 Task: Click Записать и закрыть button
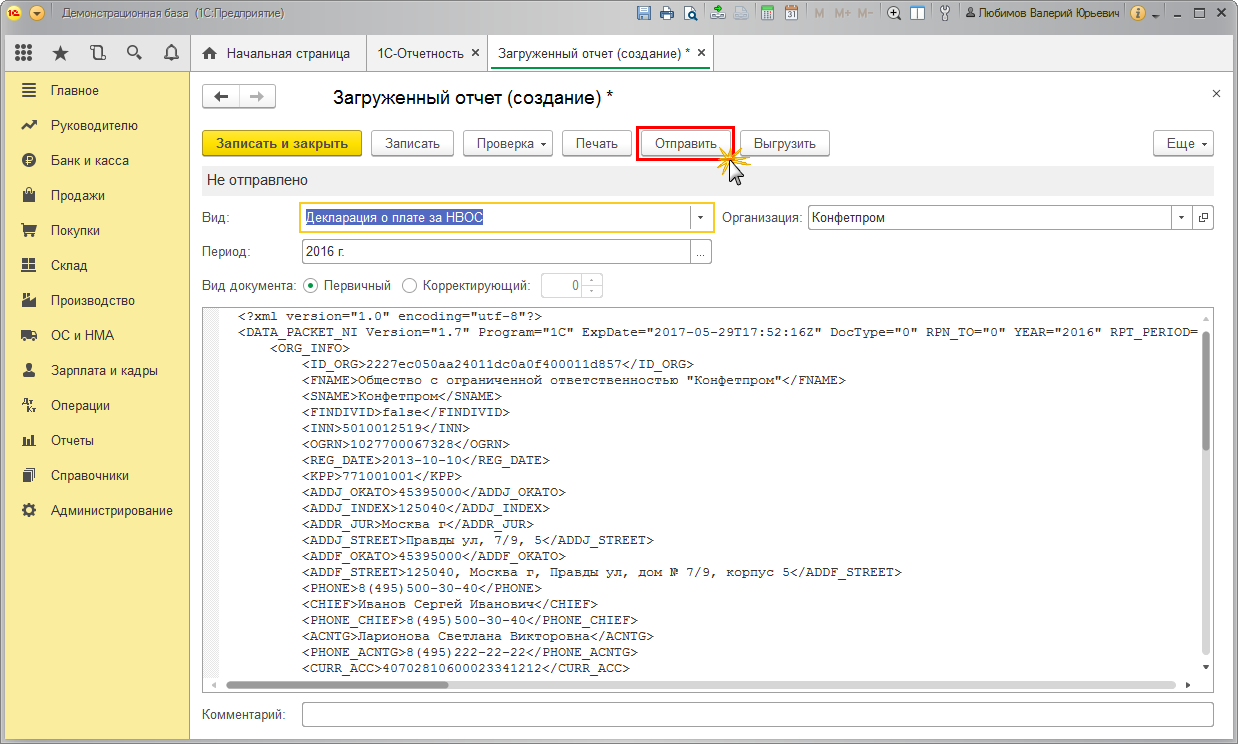(282, 144)
